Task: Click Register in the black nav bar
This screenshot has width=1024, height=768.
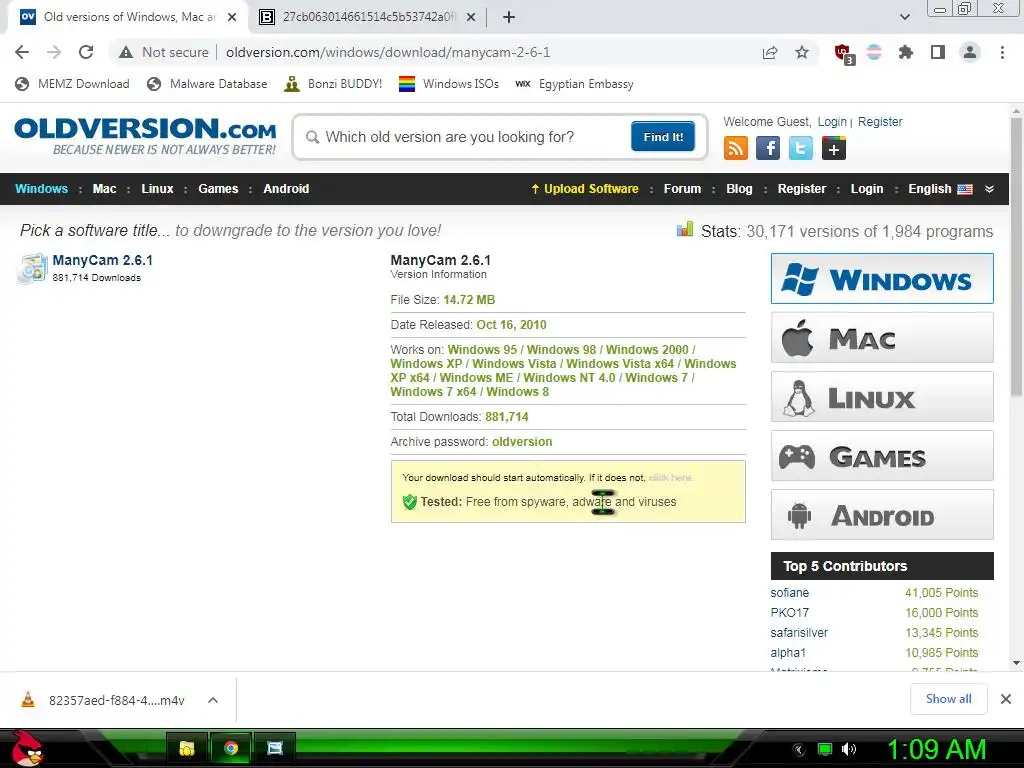Action: tap(802, 189)
